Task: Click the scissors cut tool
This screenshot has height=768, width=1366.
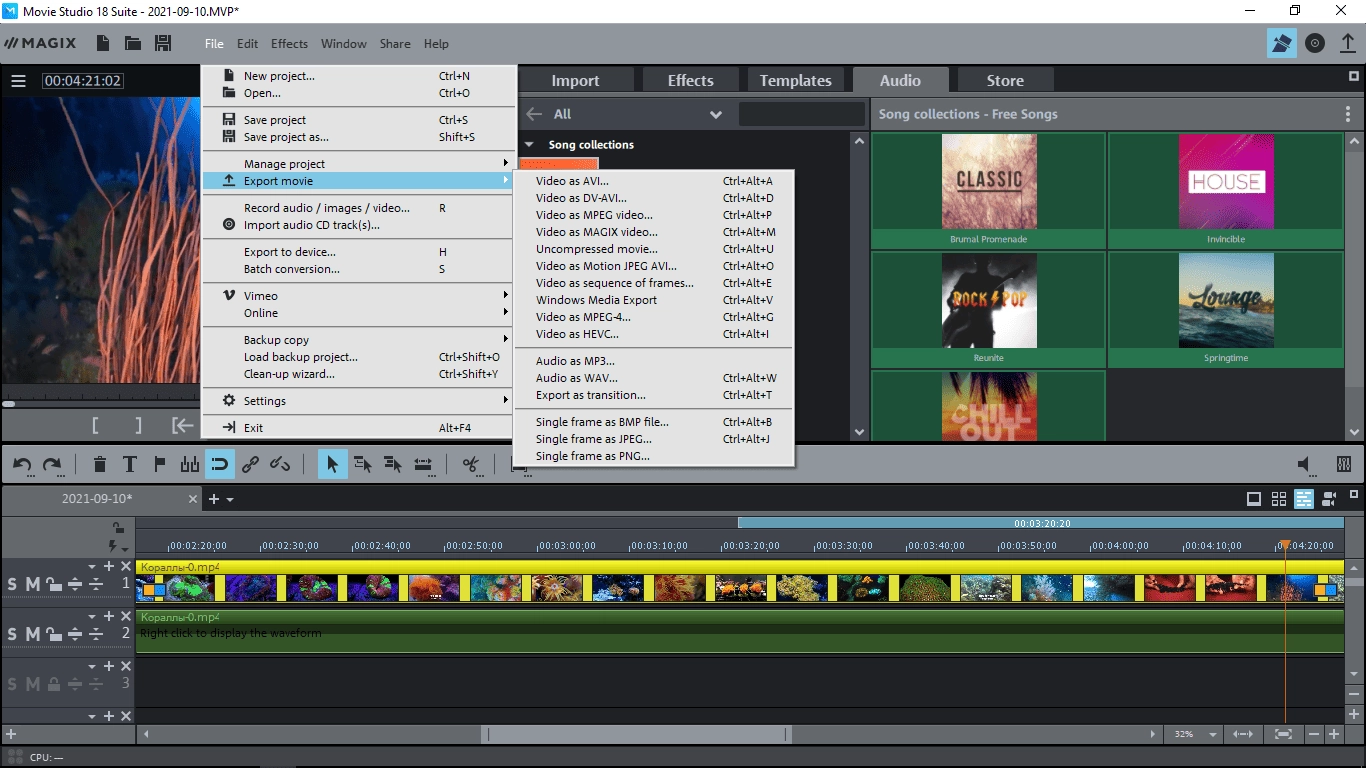Action: 471,464
